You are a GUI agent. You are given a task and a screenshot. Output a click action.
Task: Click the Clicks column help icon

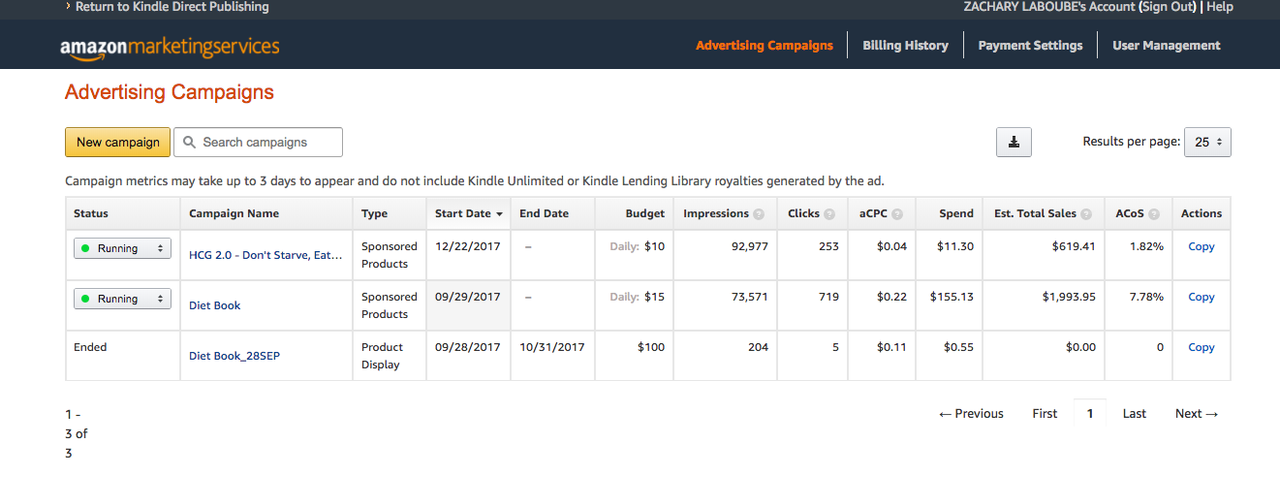829,214
